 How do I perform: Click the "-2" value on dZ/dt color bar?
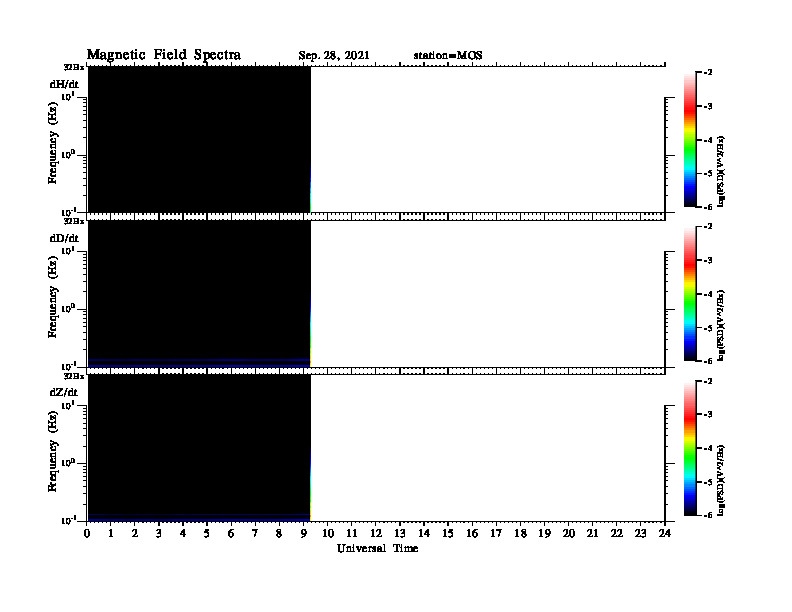pos(708,381)
